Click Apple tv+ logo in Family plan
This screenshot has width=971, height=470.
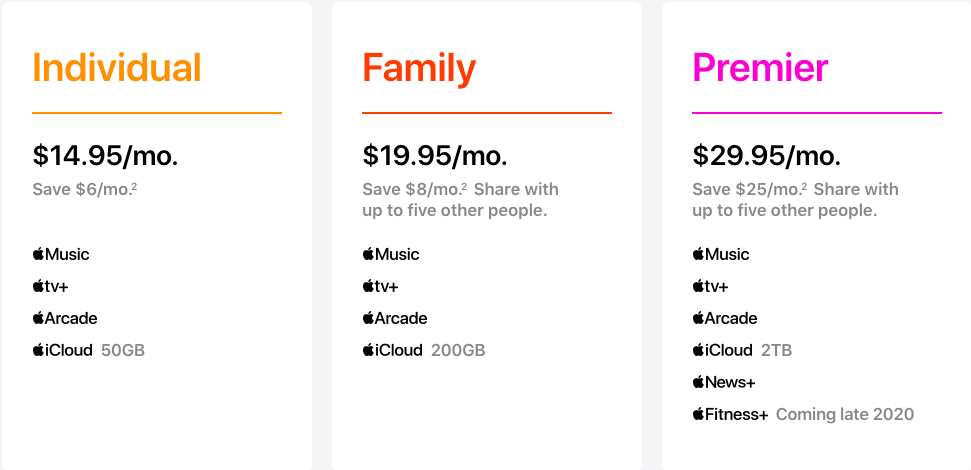(381, 286)
